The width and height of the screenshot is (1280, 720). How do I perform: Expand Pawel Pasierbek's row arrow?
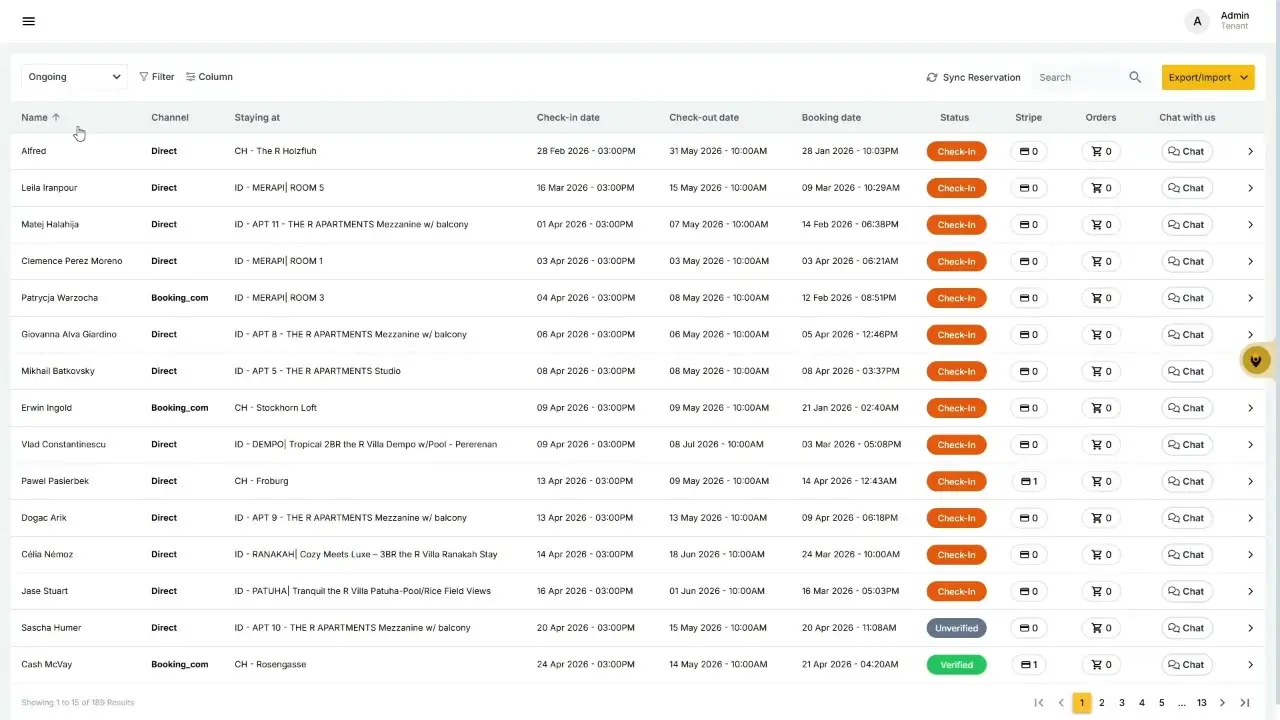[1250, 482]
